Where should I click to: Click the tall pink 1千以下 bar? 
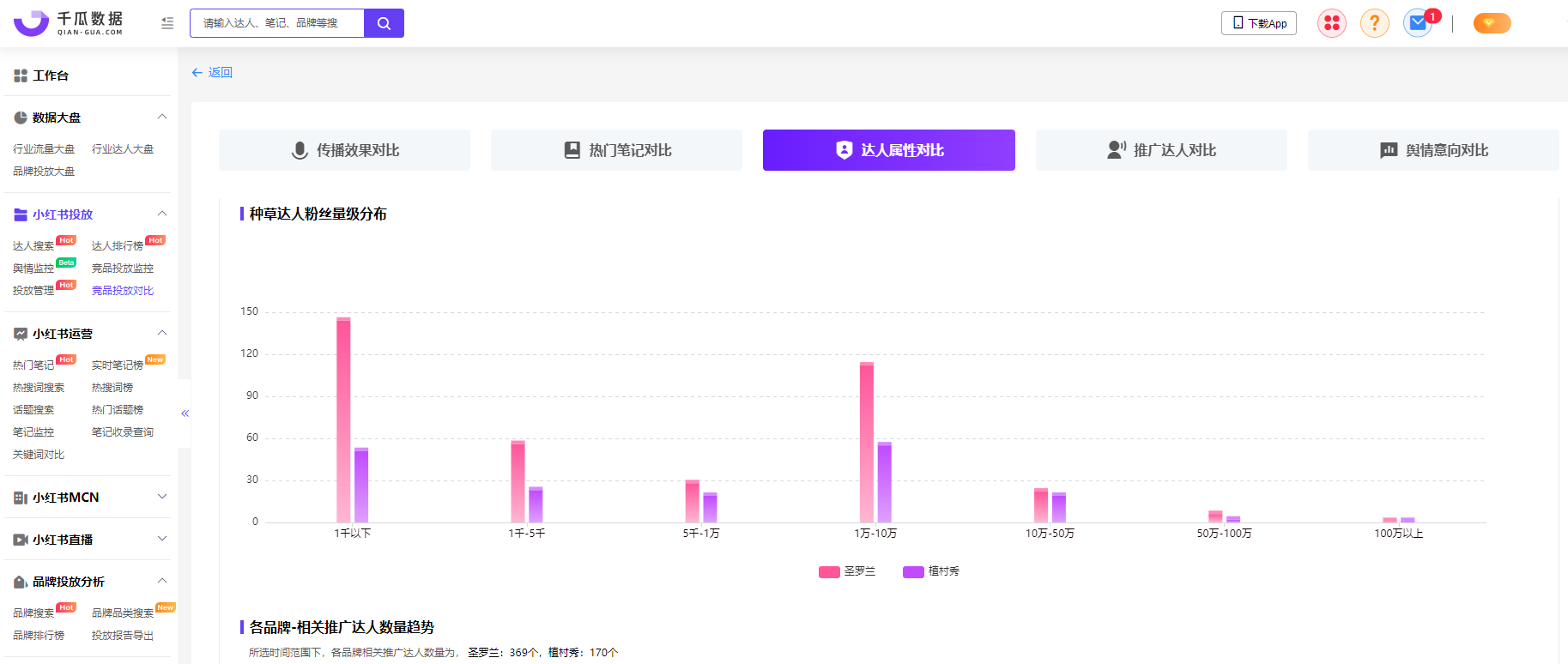click(x=343, y=420)
